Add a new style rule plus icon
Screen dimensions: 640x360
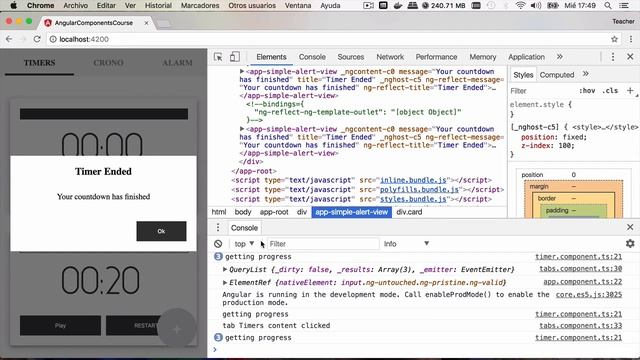pyautogui.click(x=630, y=91)
